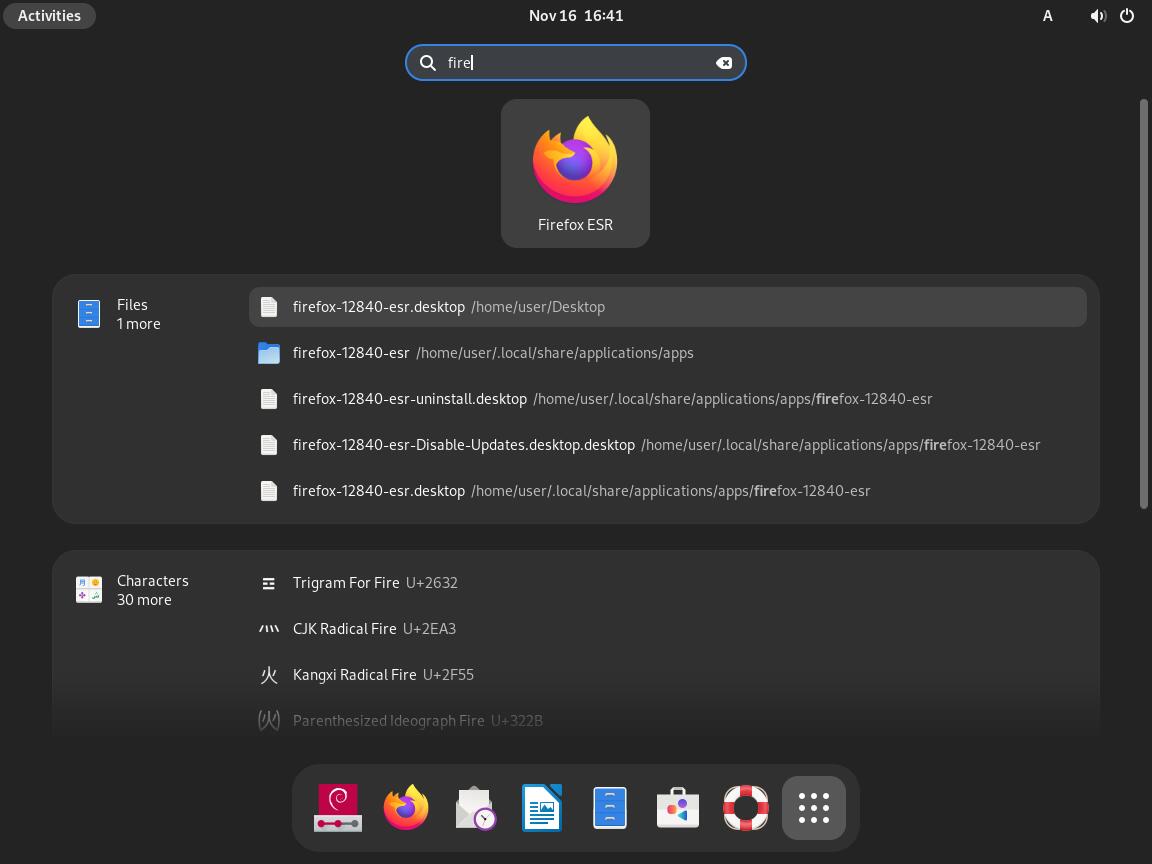This screenshot has height=864, width=1152.
Task: Focus the search field containing 'fire'
Action: point(575,62)
